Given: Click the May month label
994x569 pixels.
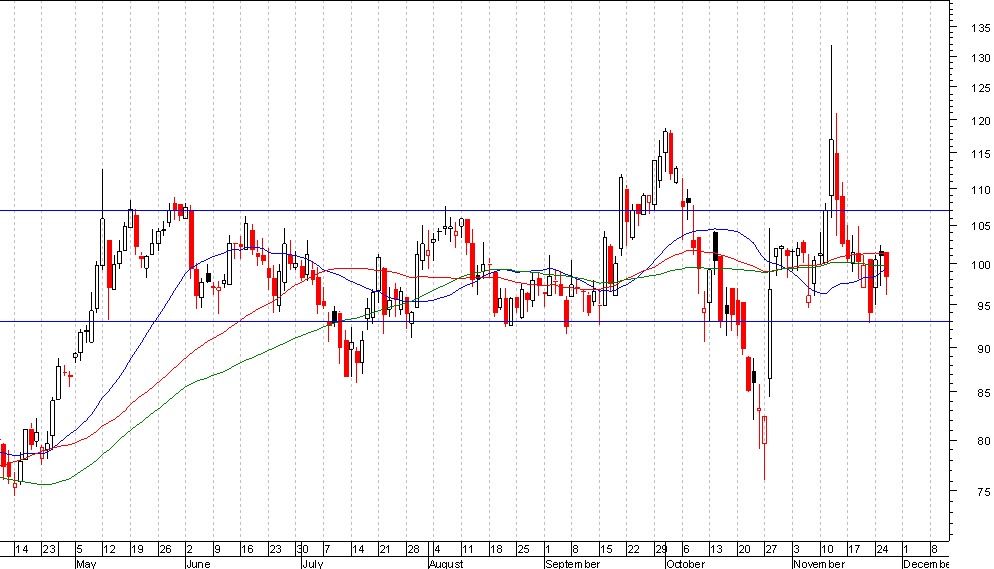Looking at the screenshot, I should pyautogui.click(x=86, y=563).
